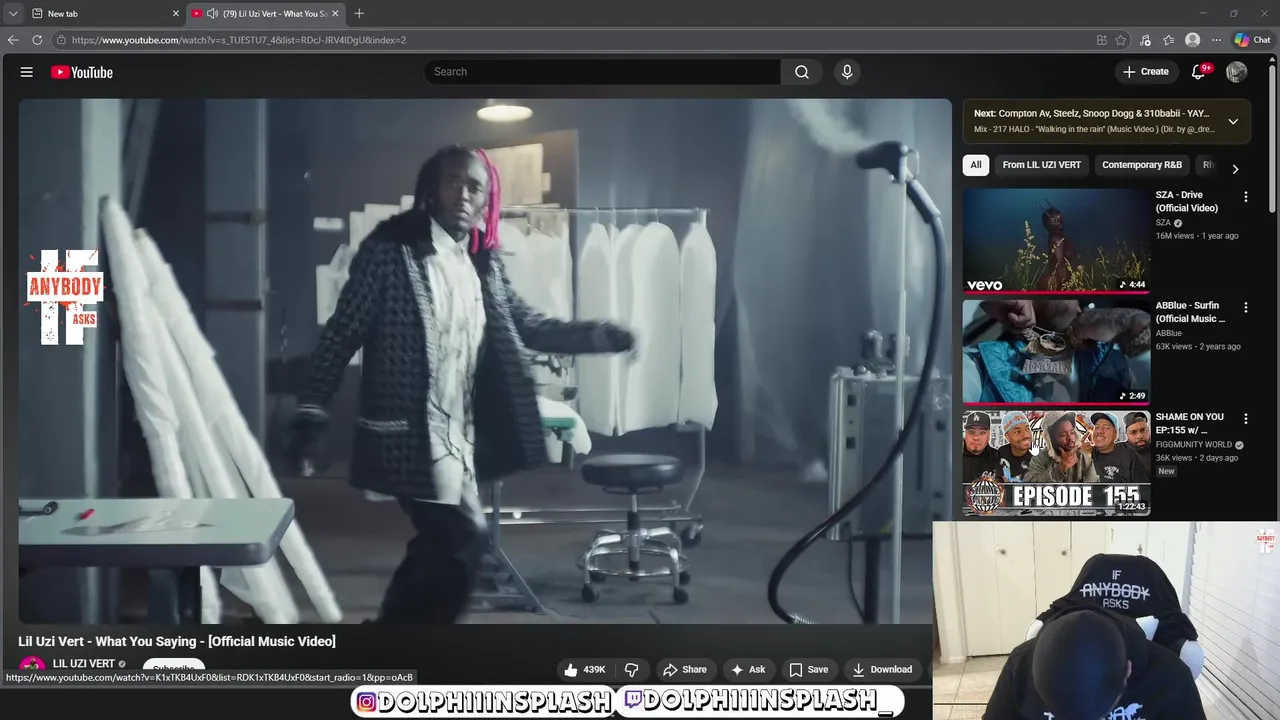Close the New tab tab
The height and width of the screenshot is (720, 1280).
pyautogui.click(x=176, y=14)
